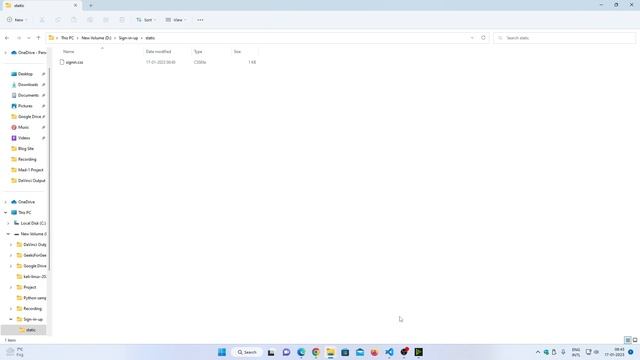Viewport: 640px width, 360px height.
Task: Select the signin.css file
Action: pyautogui.click(x=74, y=62)
